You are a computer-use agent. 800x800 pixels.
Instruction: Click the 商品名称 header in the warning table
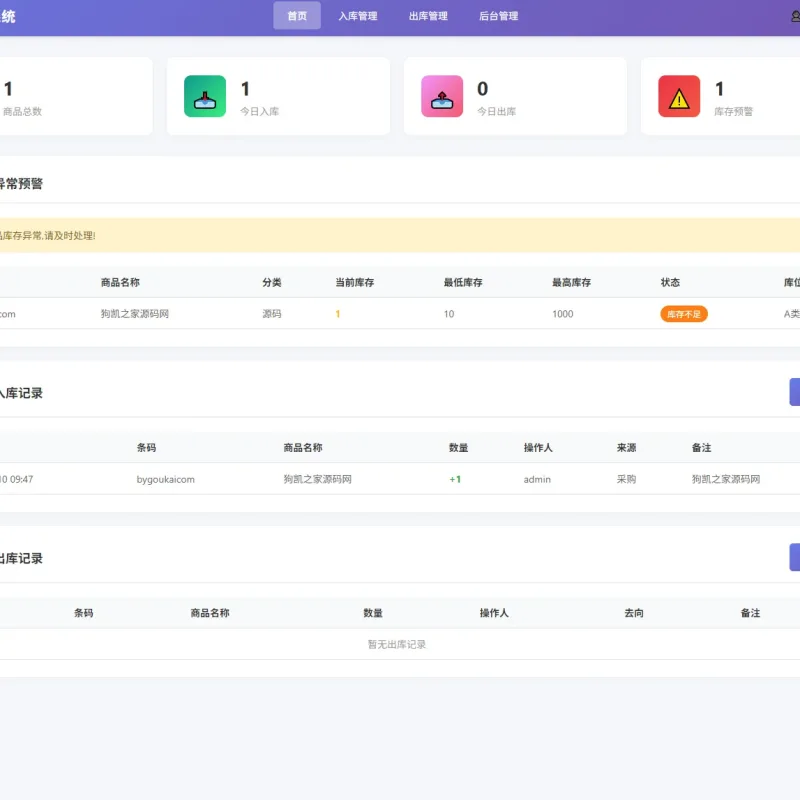pos(120,282)
